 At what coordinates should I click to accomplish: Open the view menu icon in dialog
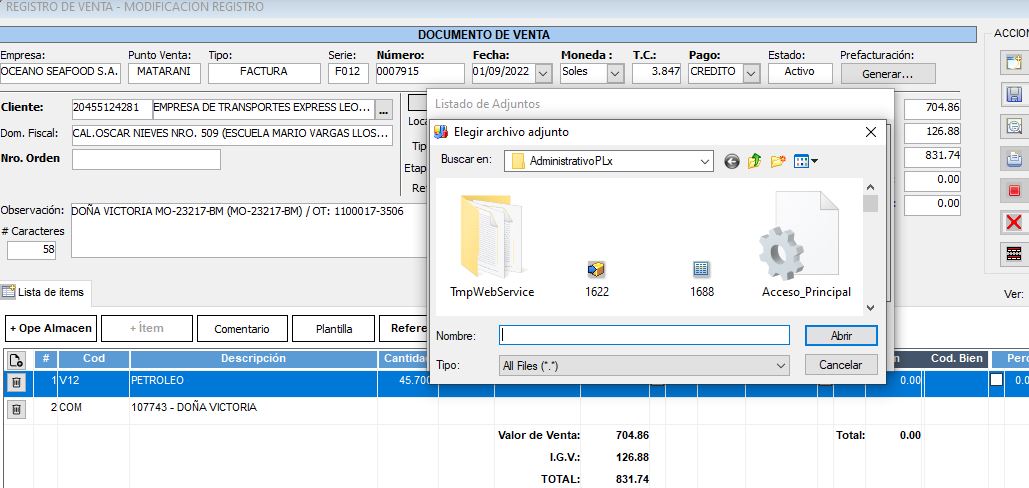click(x=805, y=161)
